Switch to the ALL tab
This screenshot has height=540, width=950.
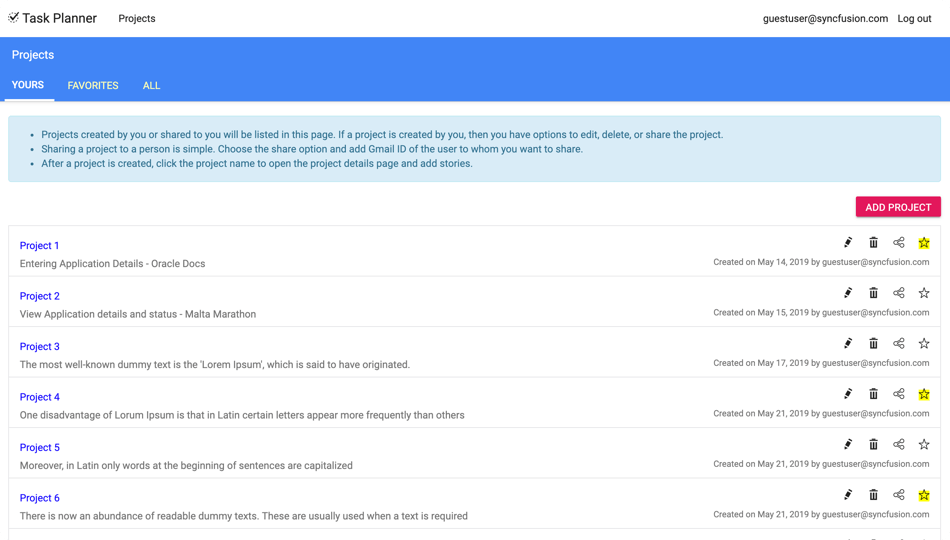point(151,85)
